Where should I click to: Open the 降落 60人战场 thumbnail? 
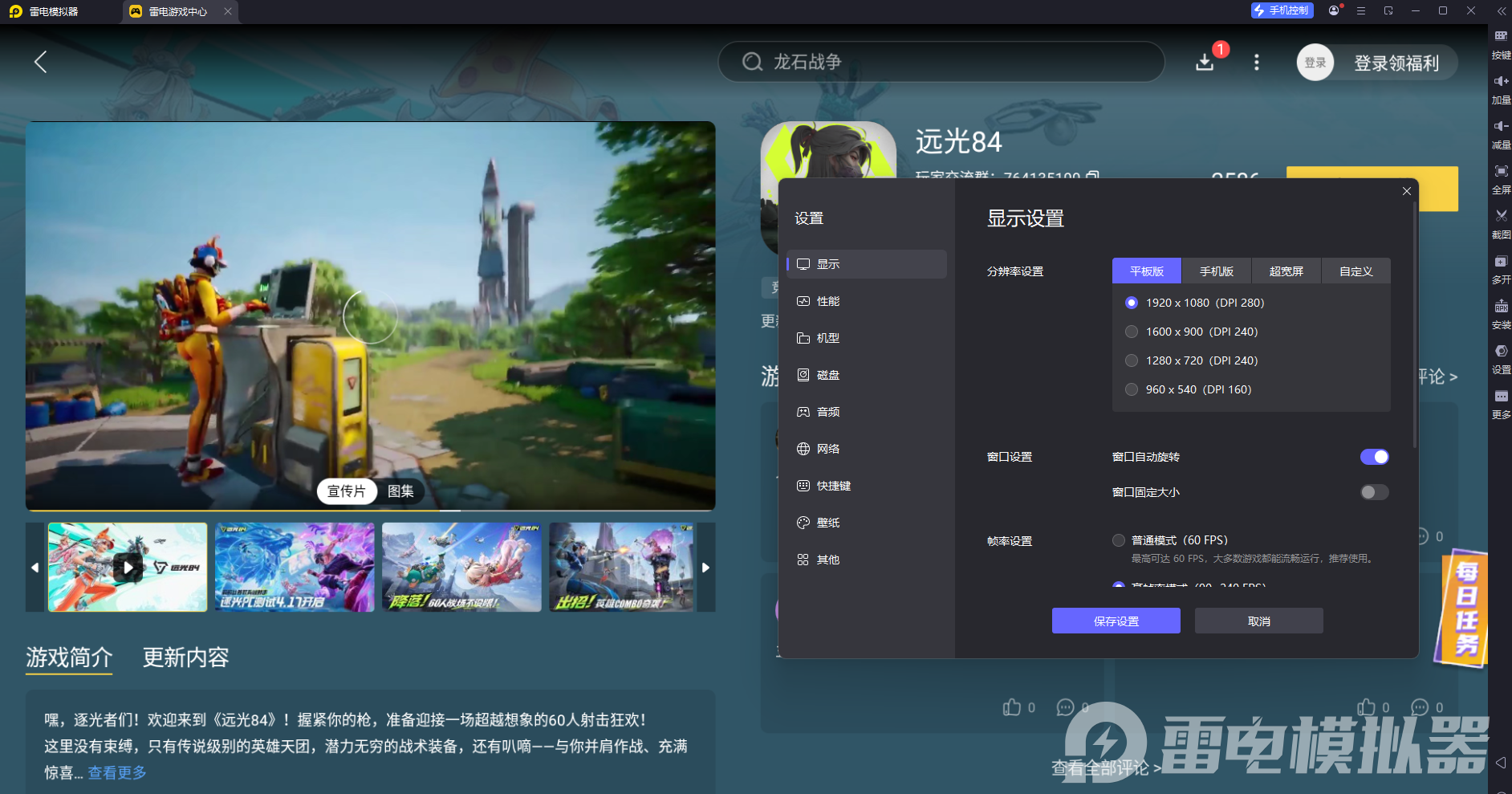point(461,568)
